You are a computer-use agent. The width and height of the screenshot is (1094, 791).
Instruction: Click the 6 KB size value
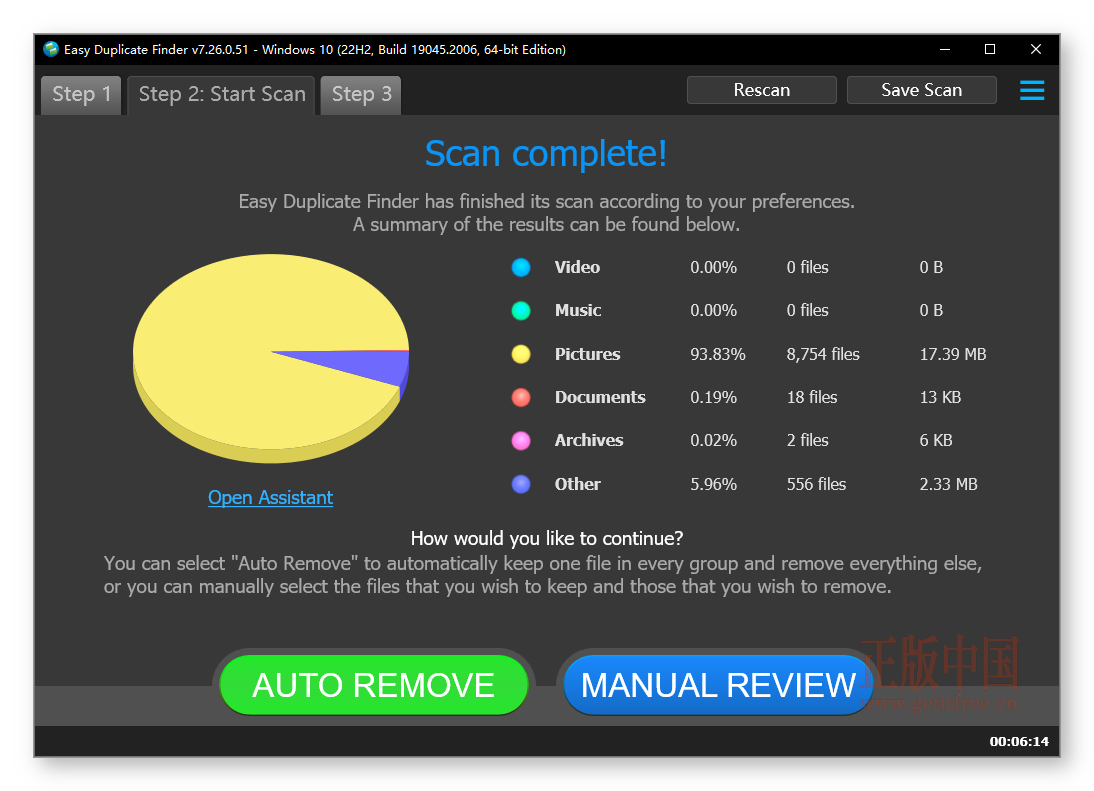(936, 441)
